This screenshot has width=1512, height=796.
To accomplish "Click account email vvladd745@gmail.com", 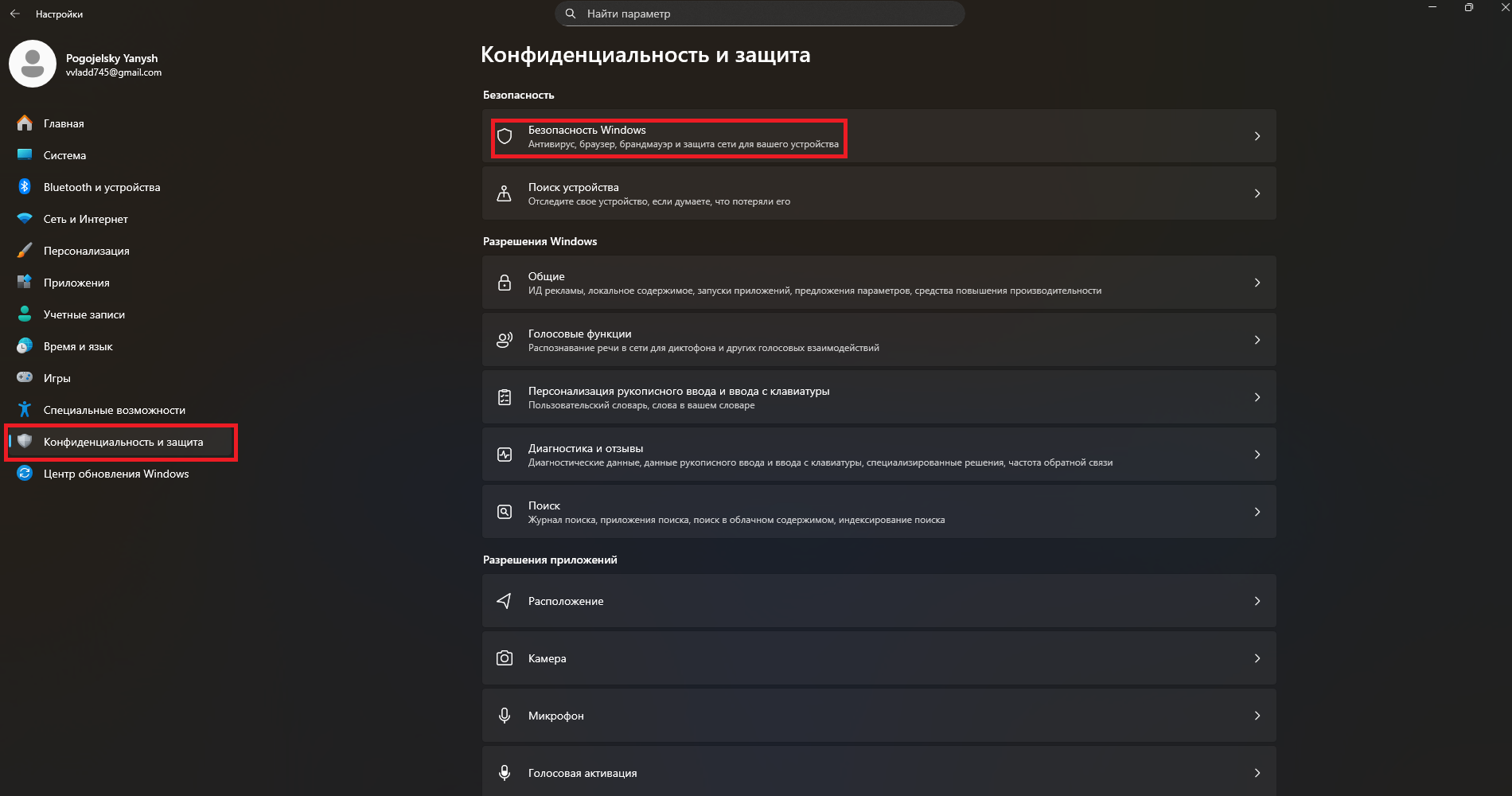I will pyautogui.click(x=114, y=72).
